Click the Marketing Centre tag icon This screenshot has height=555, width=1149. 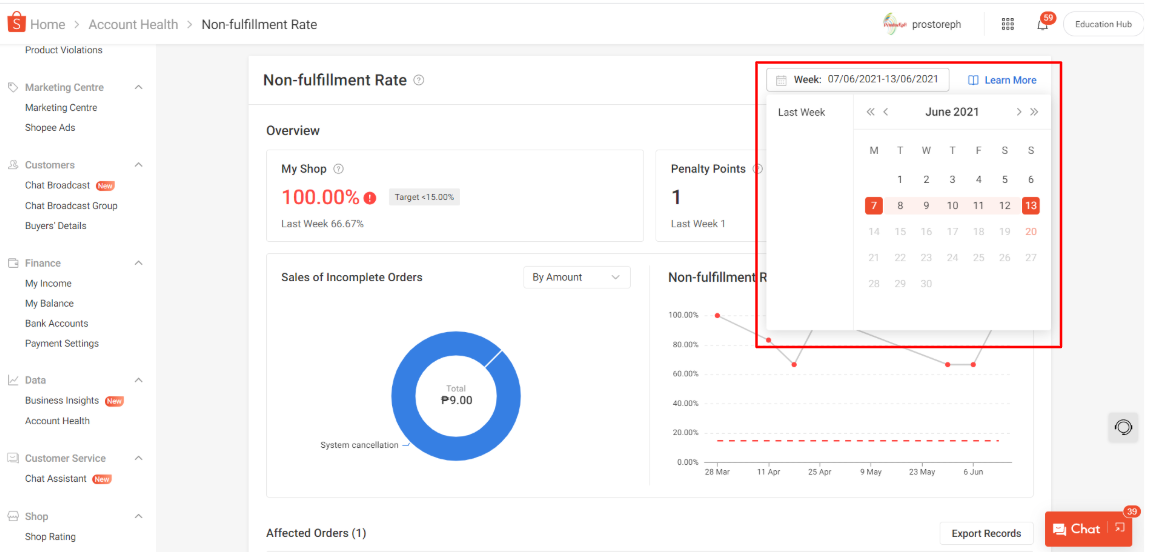coord(12,87)
